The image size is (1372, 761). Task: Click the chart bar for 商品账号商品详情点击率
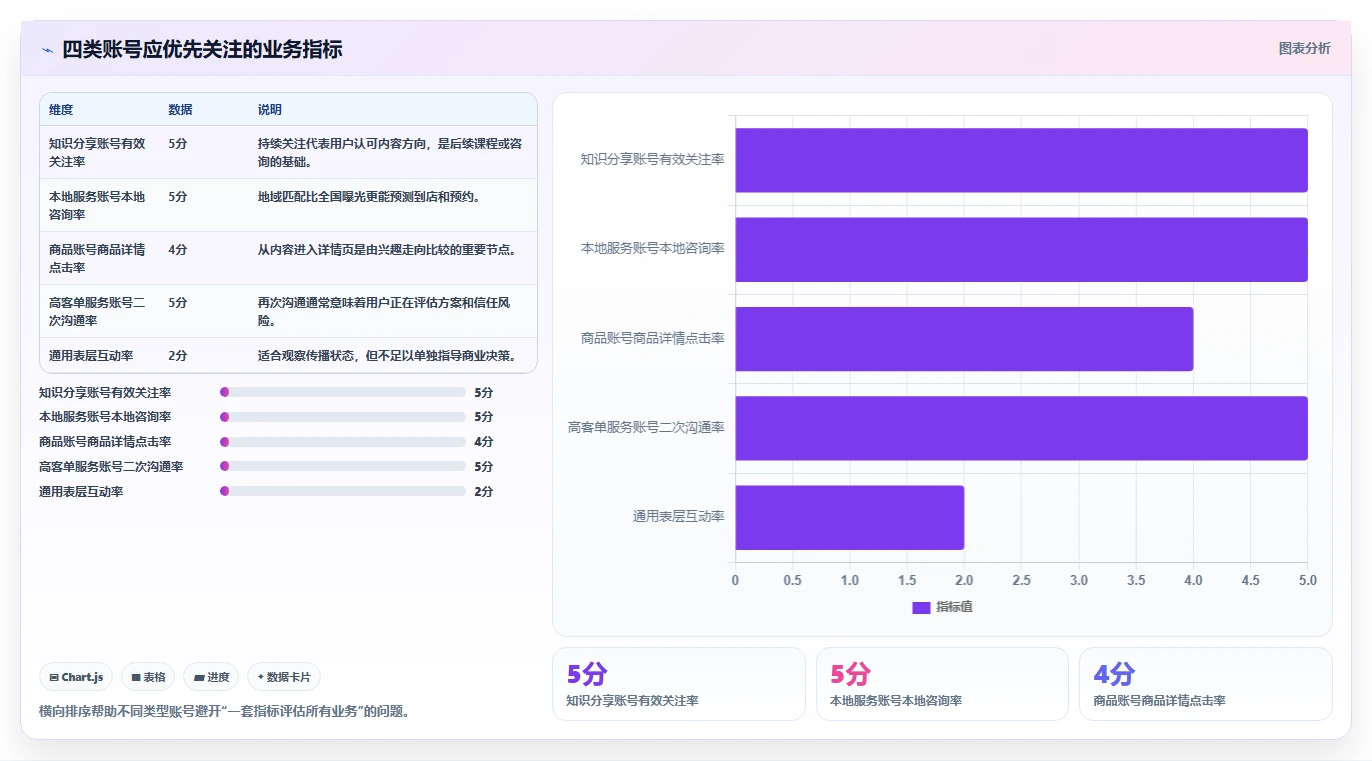[964, 338]
